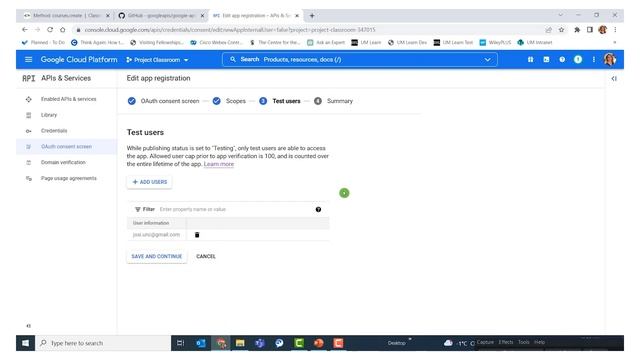This screenshot has width=640, height=360.
Task: Expand the Project Classroom project selector
Action: pos(158,60)
